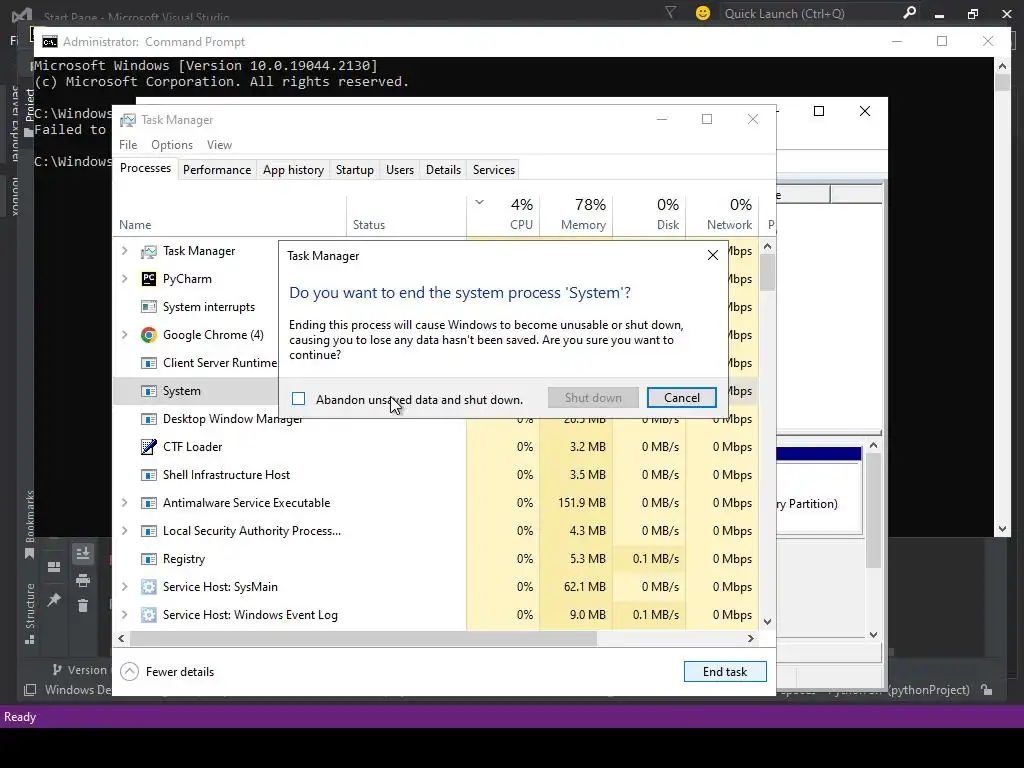This screenshot has width=1024, height=768.
Task: Click the Google Chrome process icon
Action: (x=149, y=335)
